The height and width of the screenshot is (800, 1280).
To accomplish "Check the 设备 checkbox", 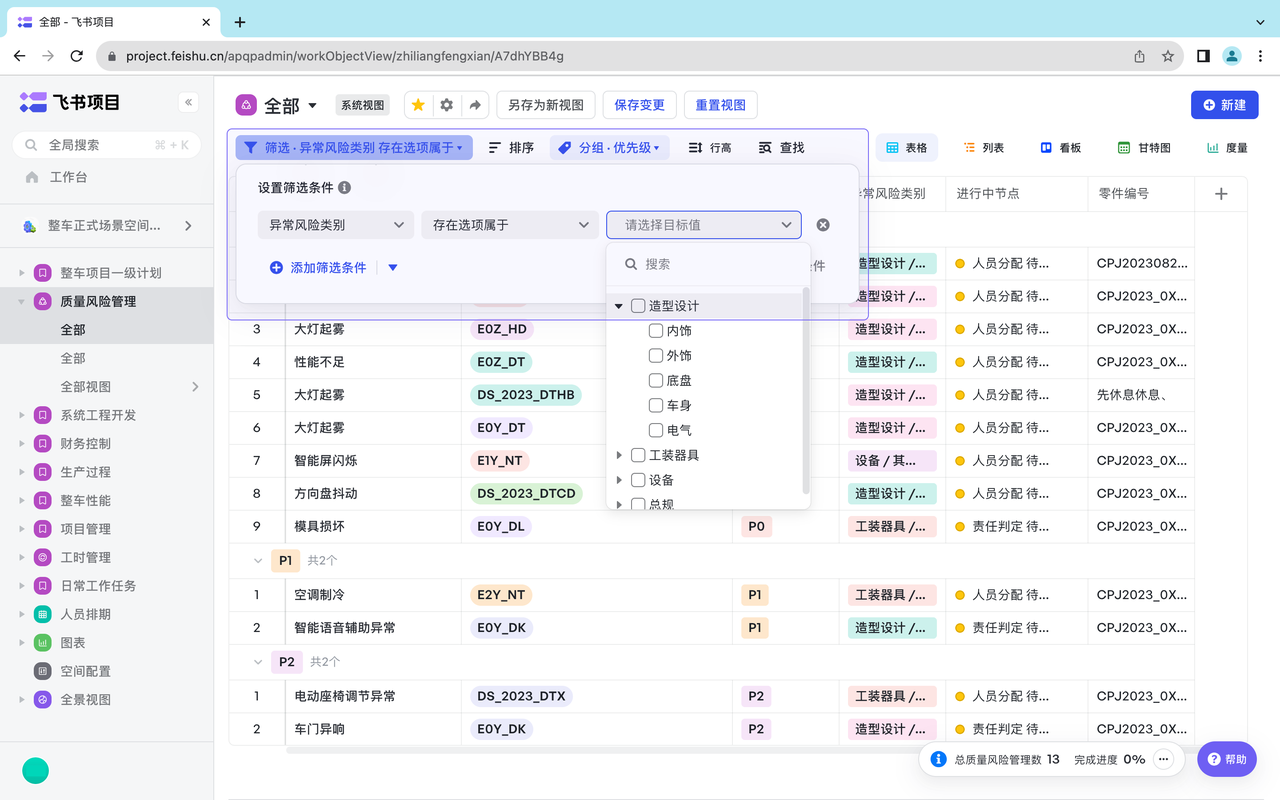I will point(638,481).
